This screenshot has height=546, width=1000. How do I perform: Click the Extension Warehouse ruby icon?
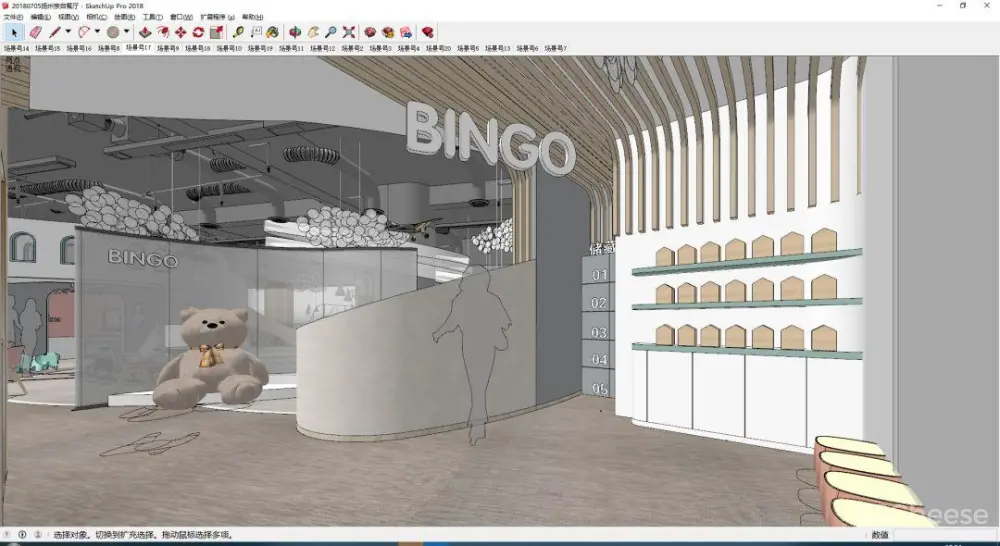pos(428,32)
